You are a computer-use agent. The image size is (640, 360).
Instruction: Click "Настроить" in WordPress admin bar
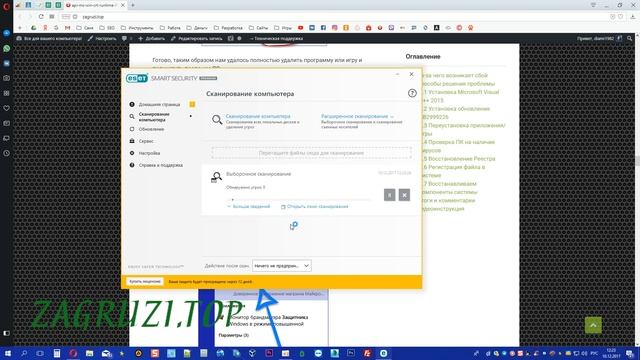[102, 38]
